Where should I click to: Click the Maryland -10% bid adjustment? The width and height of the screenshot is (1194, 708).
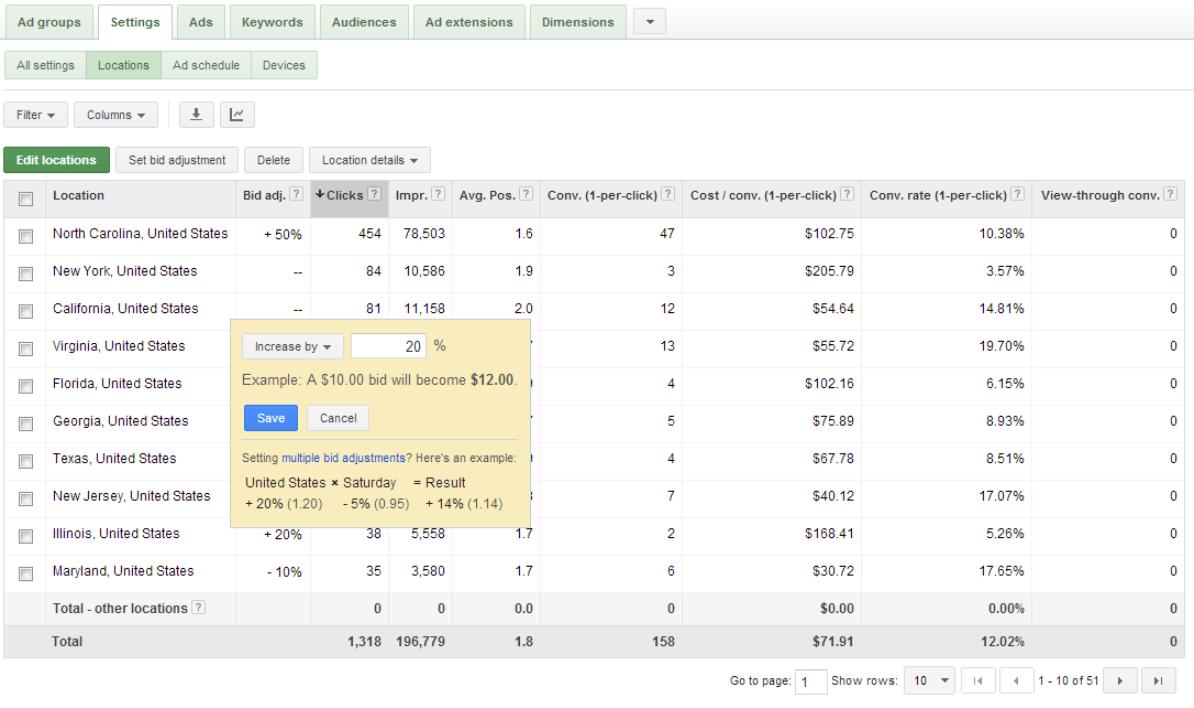tap(284, 572)
